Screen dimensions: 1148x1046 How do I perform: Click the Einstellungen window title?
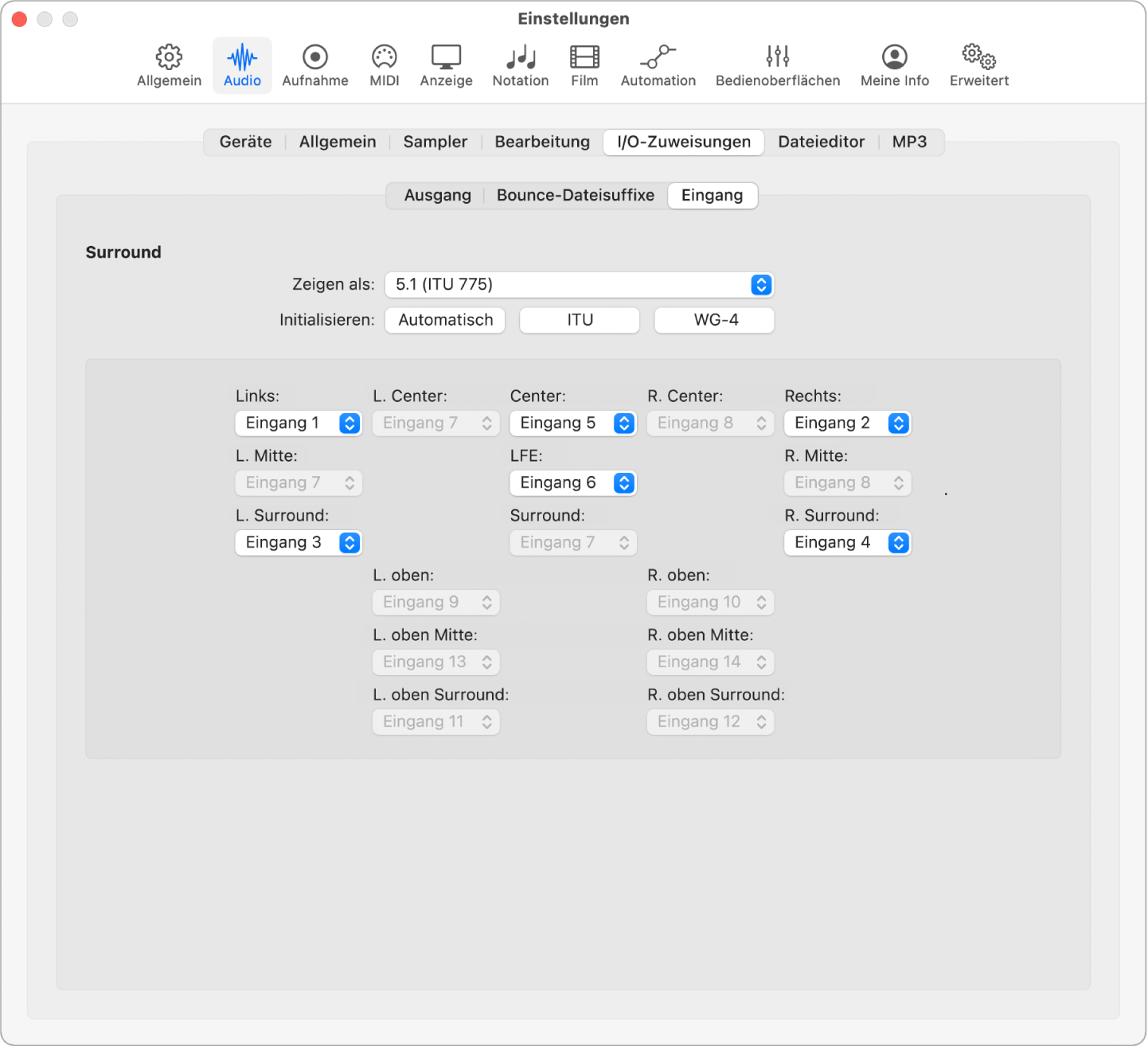573,18
